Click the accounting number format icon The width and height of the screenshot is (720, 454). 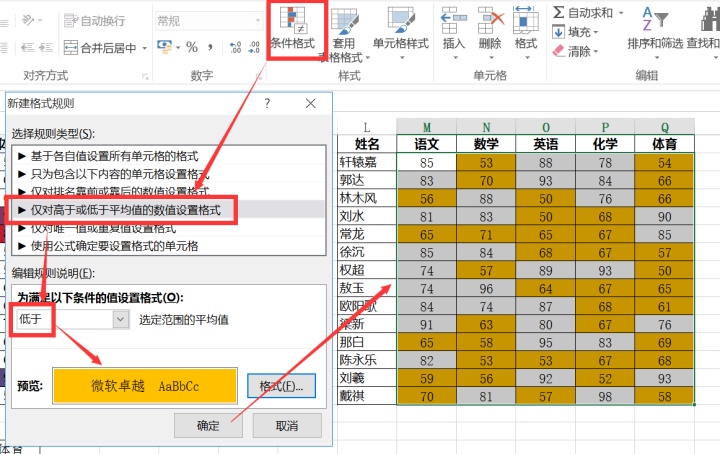164,46
